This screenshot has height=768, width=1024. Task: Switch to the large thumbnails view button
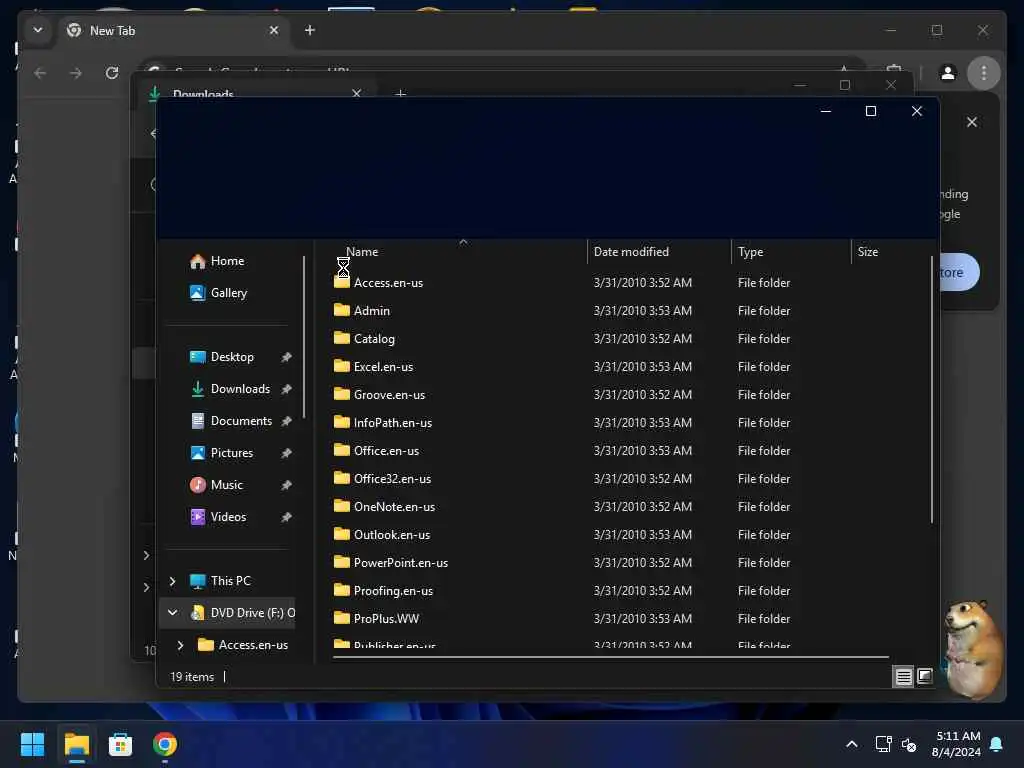click(924, 677)
